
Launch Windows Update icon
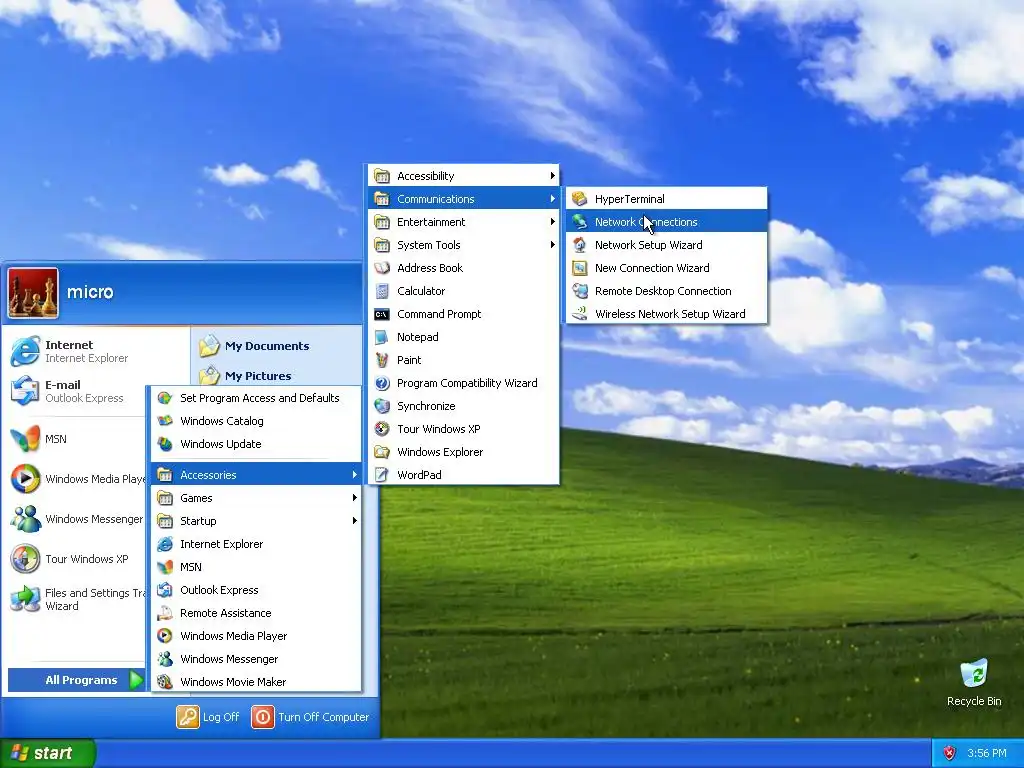tap(165, 444)
